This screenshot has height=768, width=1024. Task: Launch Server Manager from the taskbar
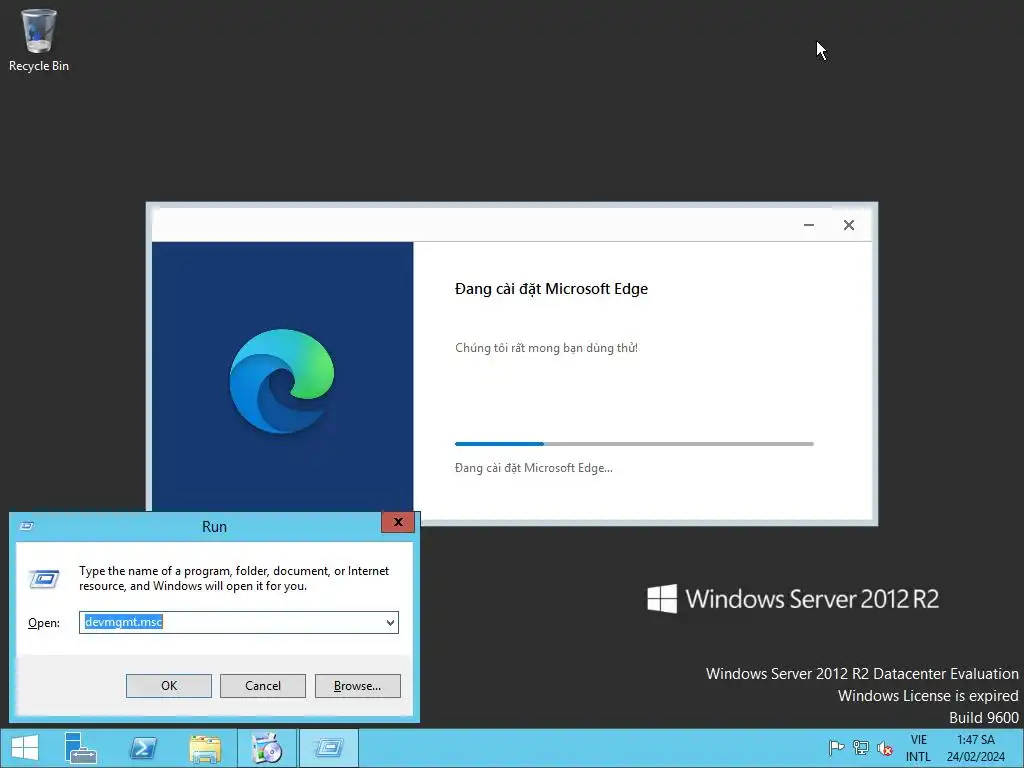coord(80,748)
